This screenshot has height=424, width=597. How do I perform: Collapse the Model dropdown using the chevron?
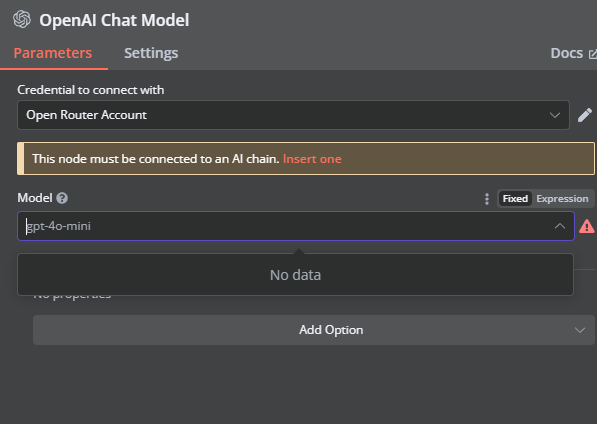point(559,226)
